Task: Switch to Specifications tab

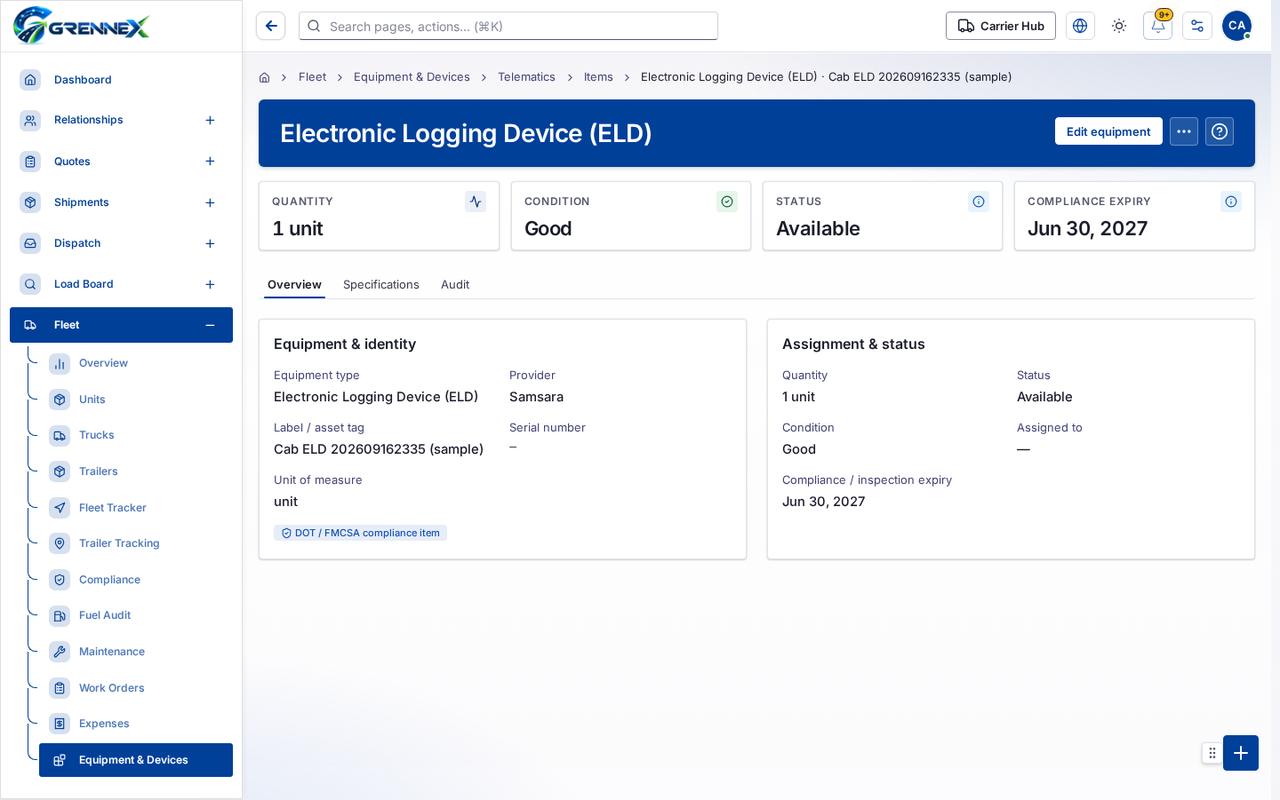Action: click(381, 284)
